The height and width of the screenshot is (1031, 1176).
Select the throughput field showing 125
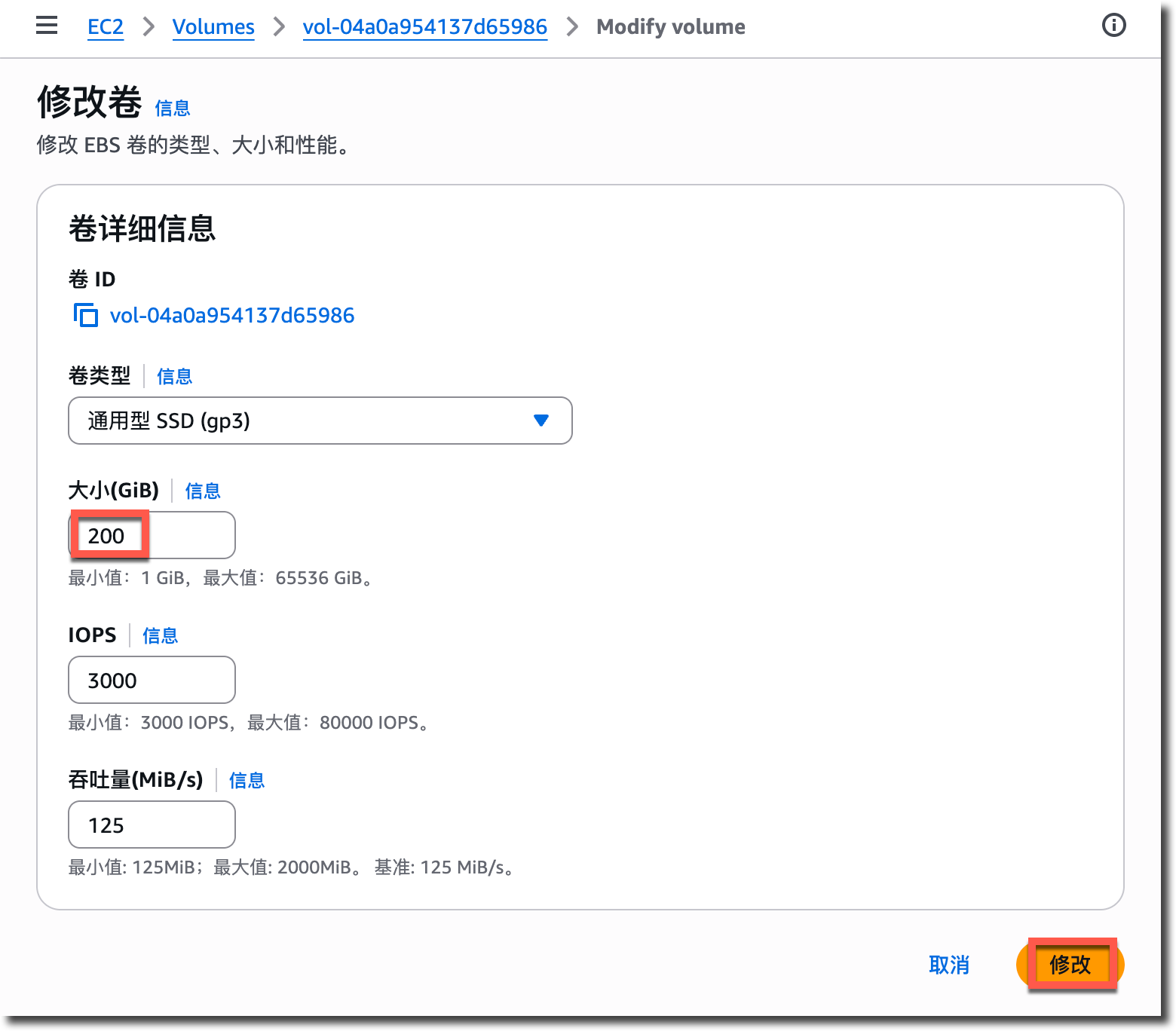(152, 825)
